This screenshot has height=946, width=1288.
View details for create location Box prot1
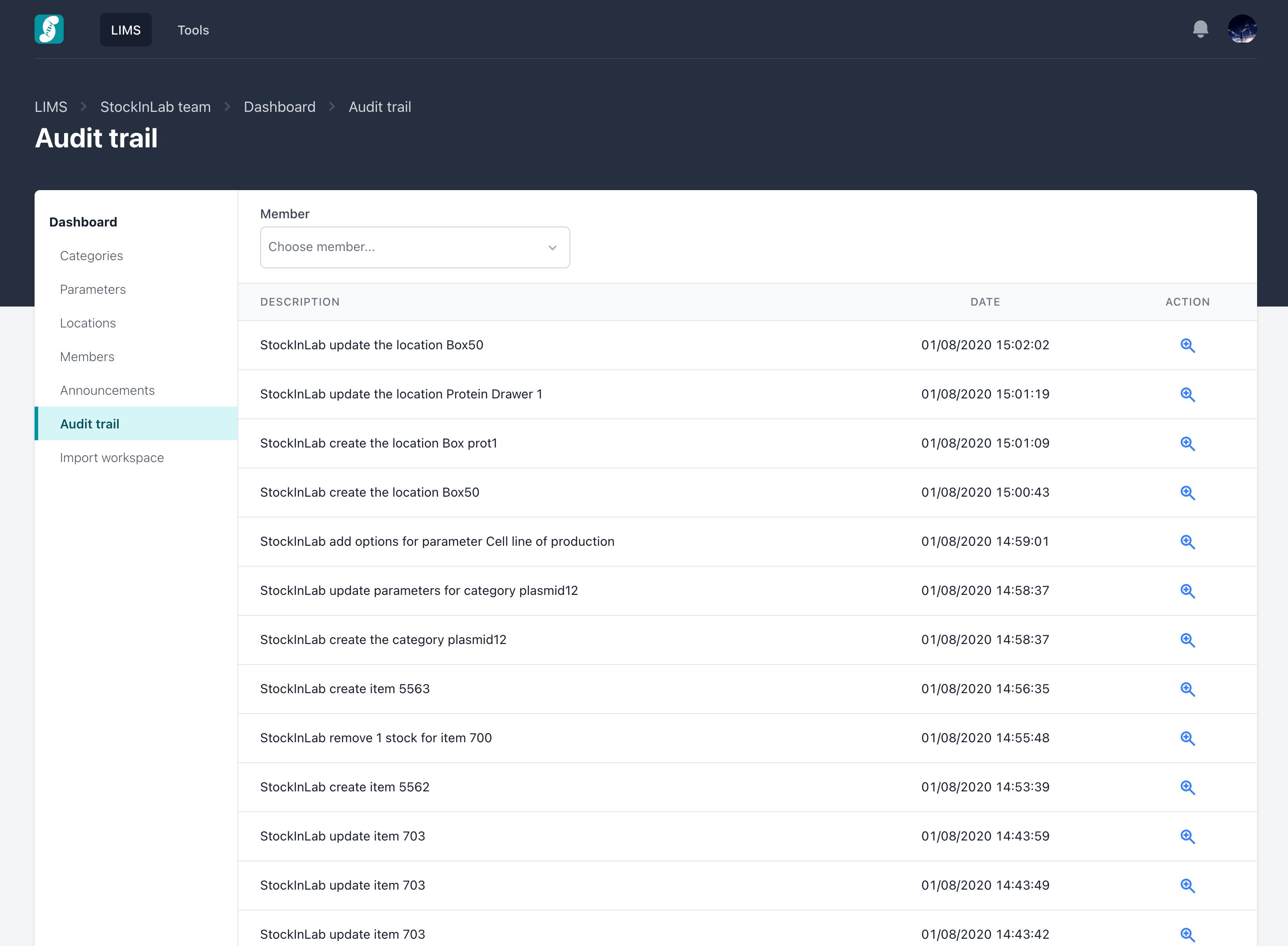coord(1187,444)
